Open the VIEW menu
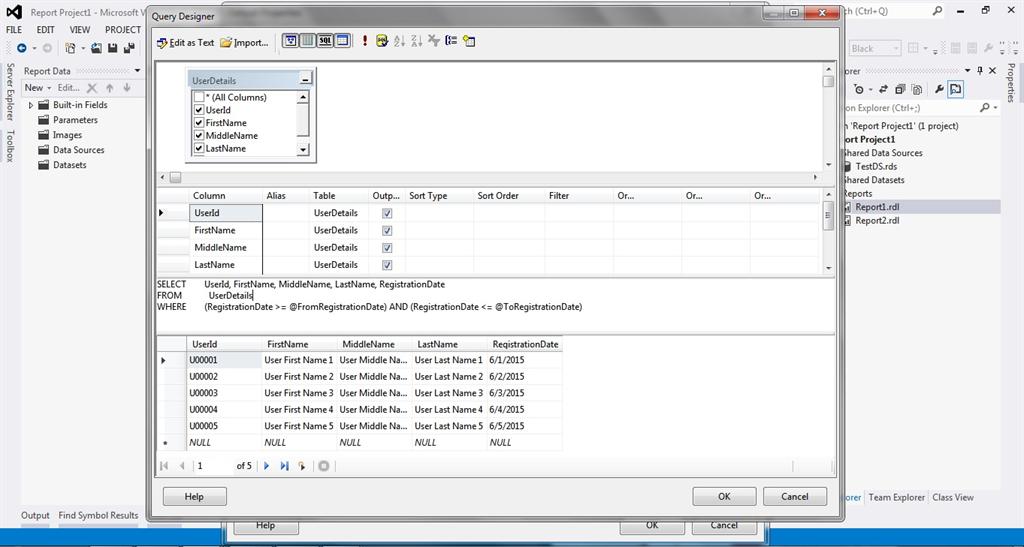1024x547 pixels. pos(80,30)
